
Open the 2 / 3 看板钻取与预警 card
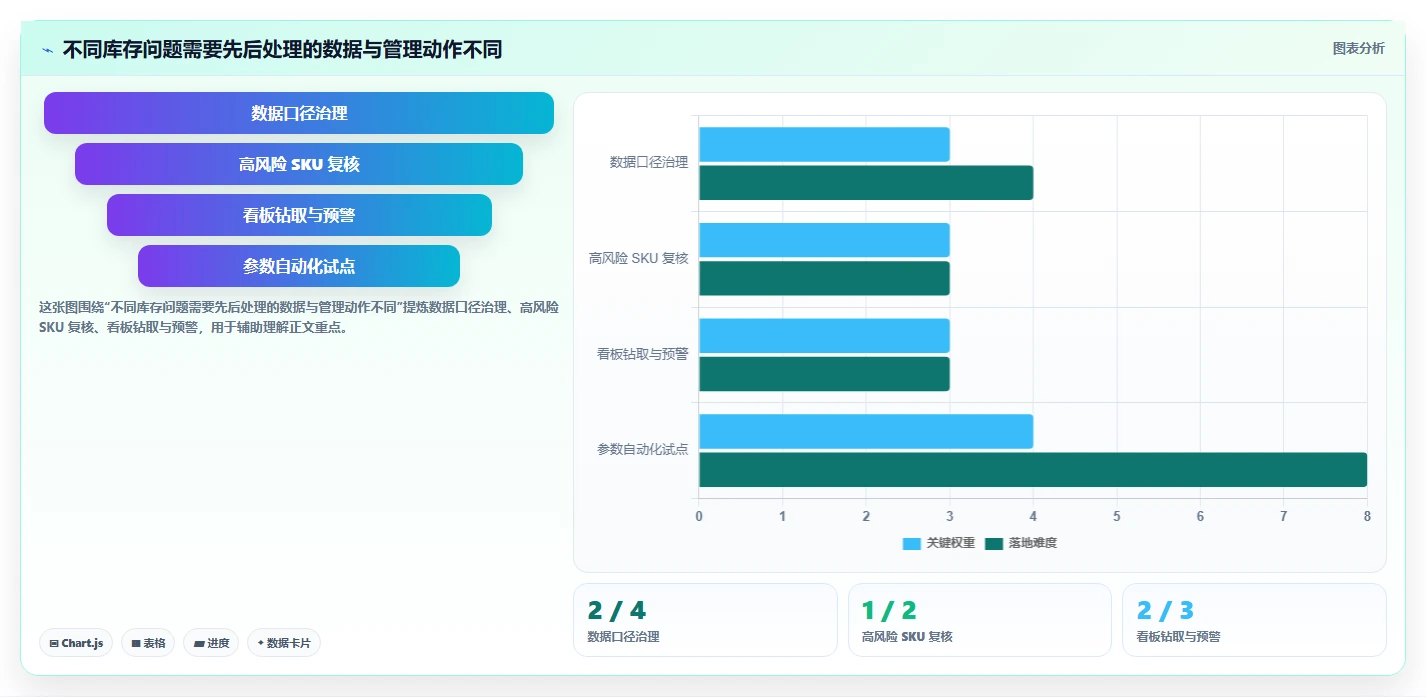coord(1254,620)
